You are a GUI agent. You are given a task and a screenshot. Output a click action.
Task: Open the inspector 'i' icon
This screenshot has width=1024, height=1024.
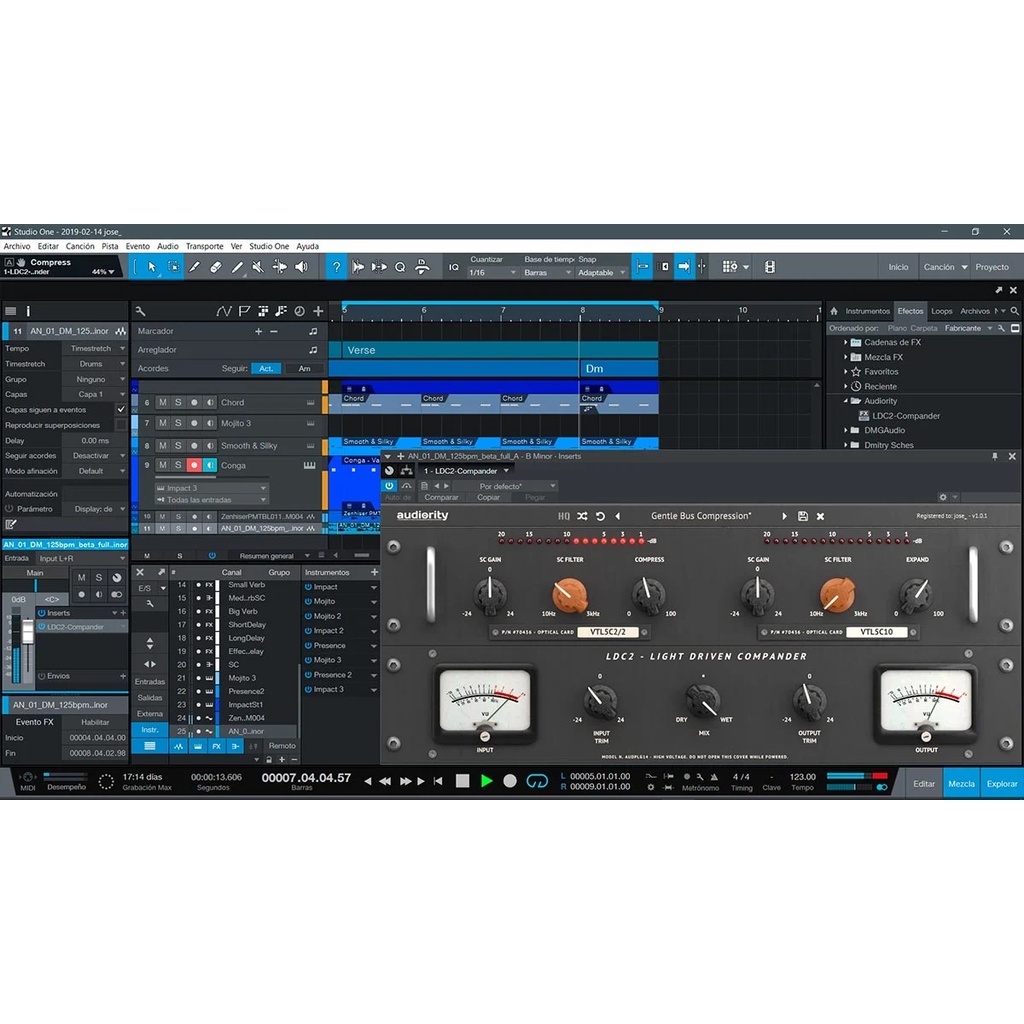(x=28, y=312)
